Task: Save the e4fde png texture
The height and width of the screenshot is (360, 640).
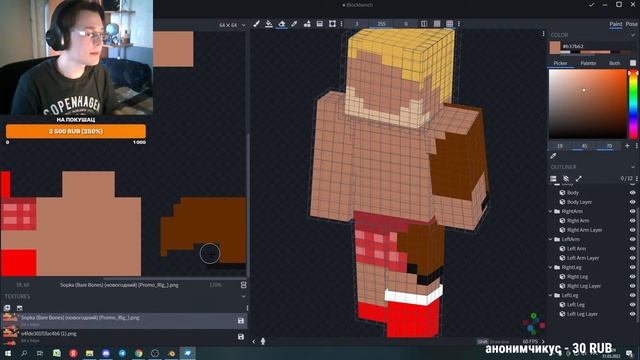Action: coord(241,337)
